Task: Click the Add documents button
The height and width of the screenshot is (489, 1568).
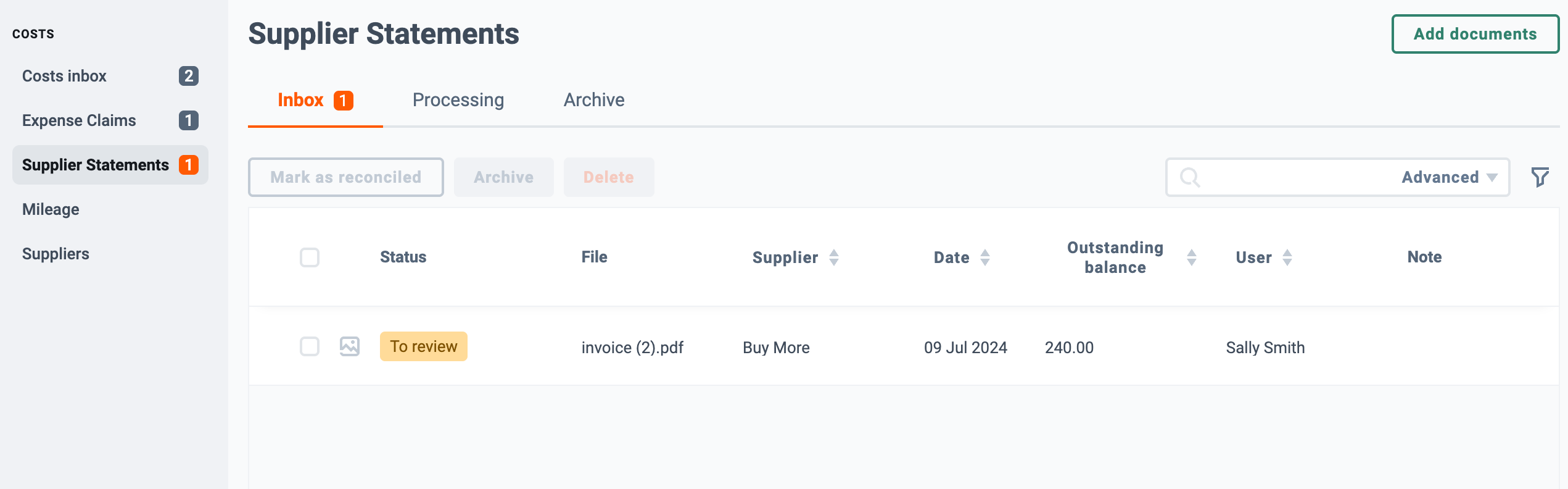Action: click(x=1475, y=34)
